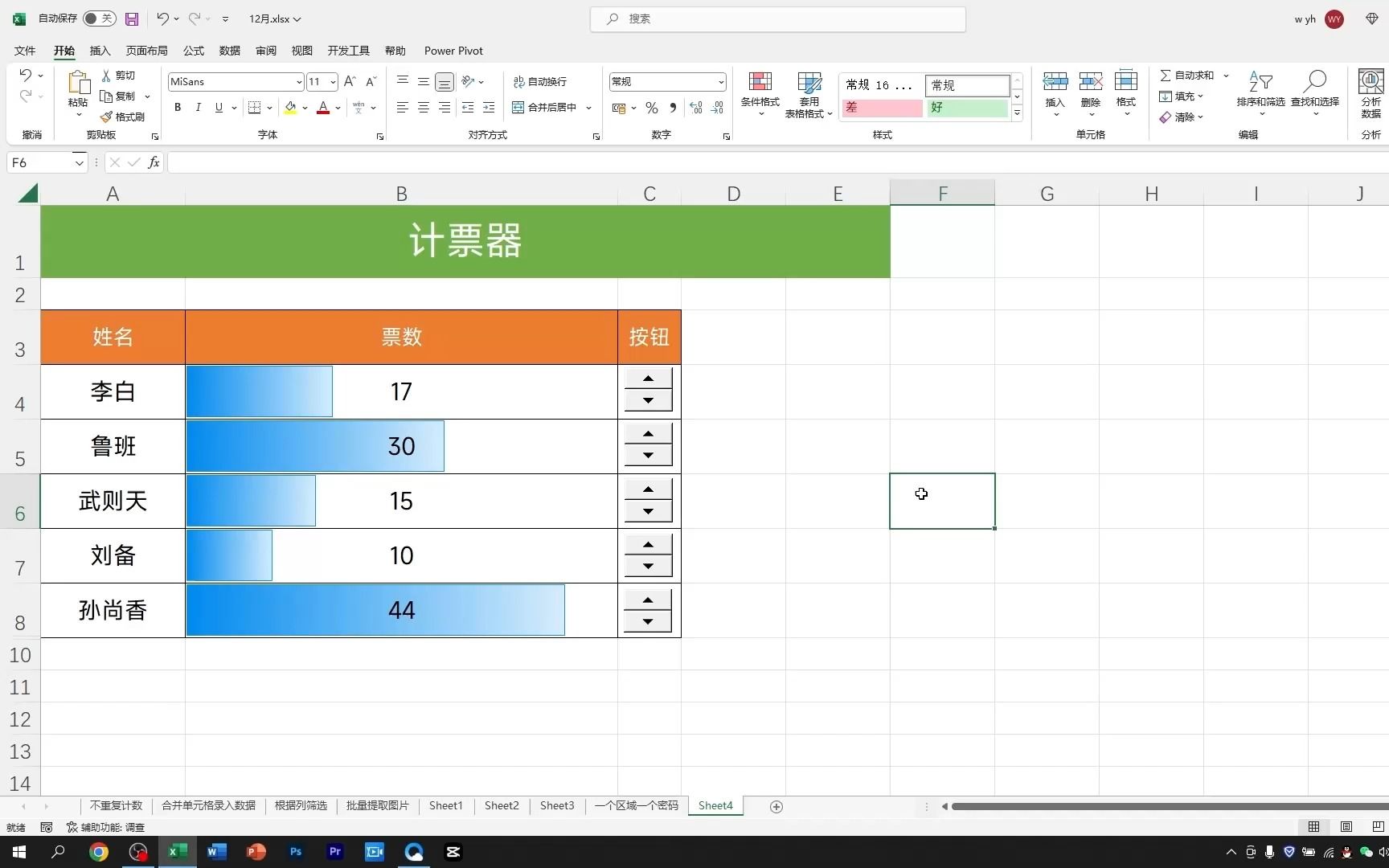Apply the percent style icon
This screenshot has height=868, width=1389.
[651, 108]
